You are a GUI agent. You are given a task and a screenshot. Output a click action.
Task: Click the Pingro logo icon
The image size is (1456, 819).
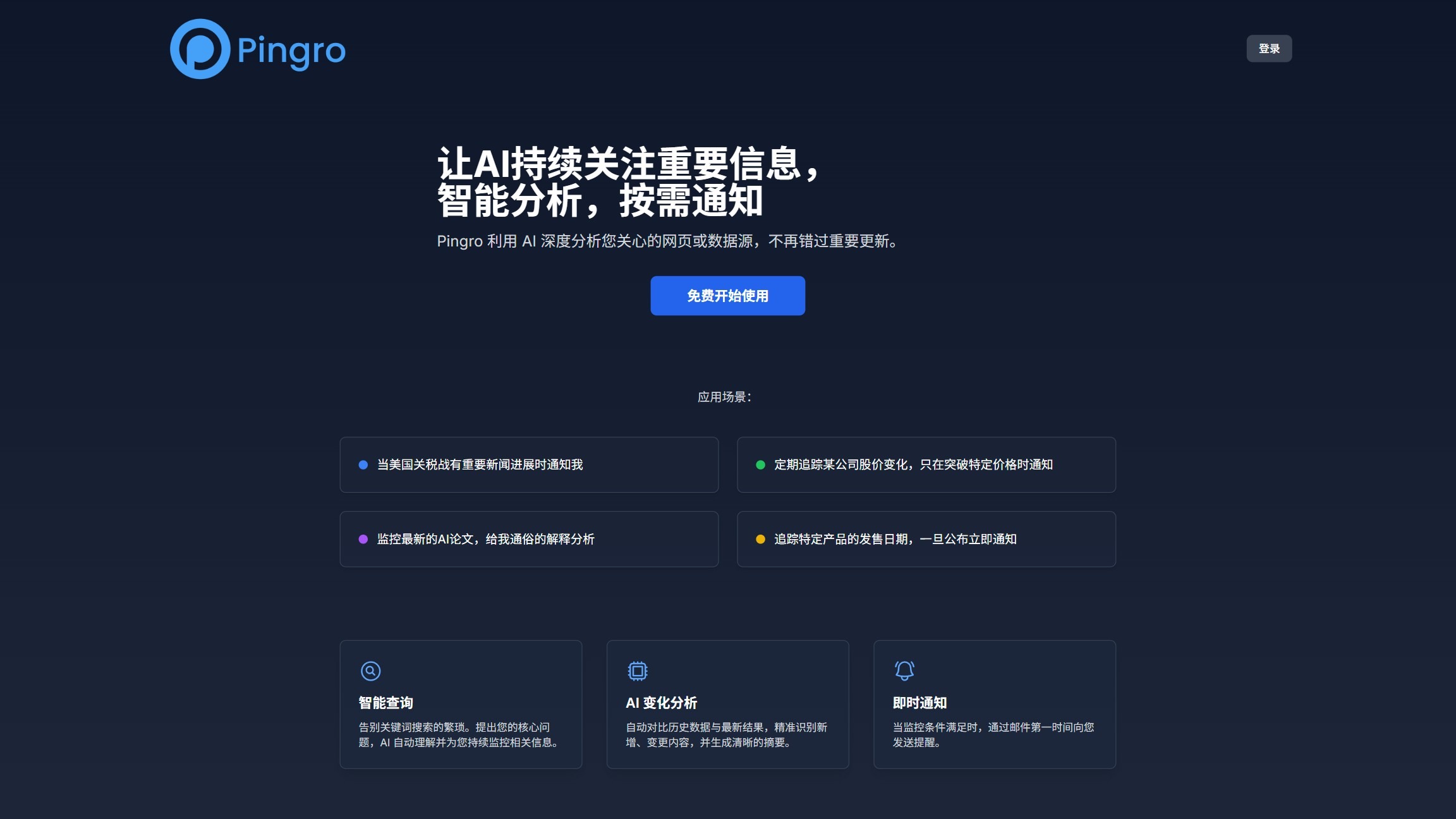pos(201,49)
